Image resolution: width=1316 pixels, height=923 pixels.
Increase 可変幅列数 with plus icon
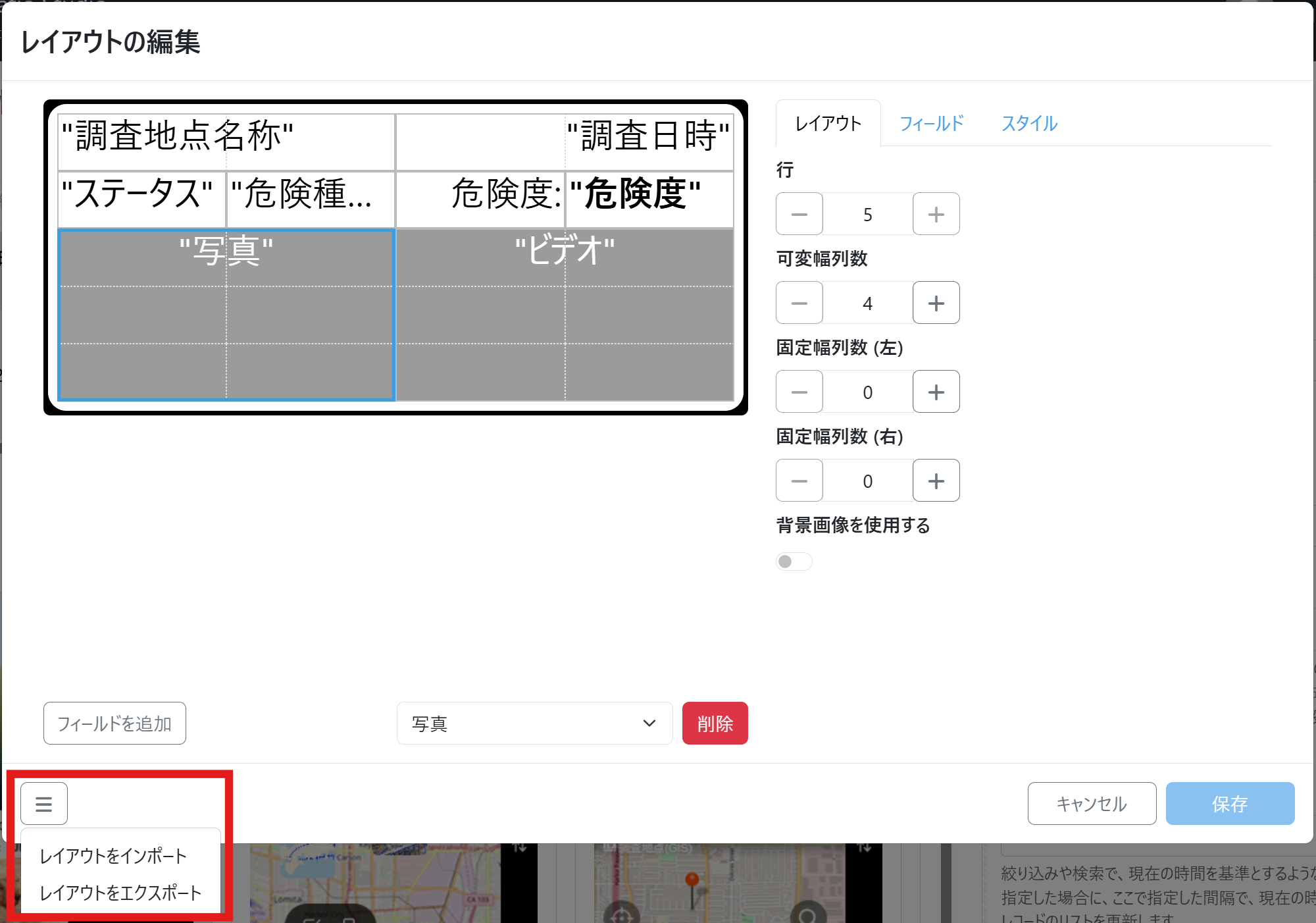click(936, 303)
